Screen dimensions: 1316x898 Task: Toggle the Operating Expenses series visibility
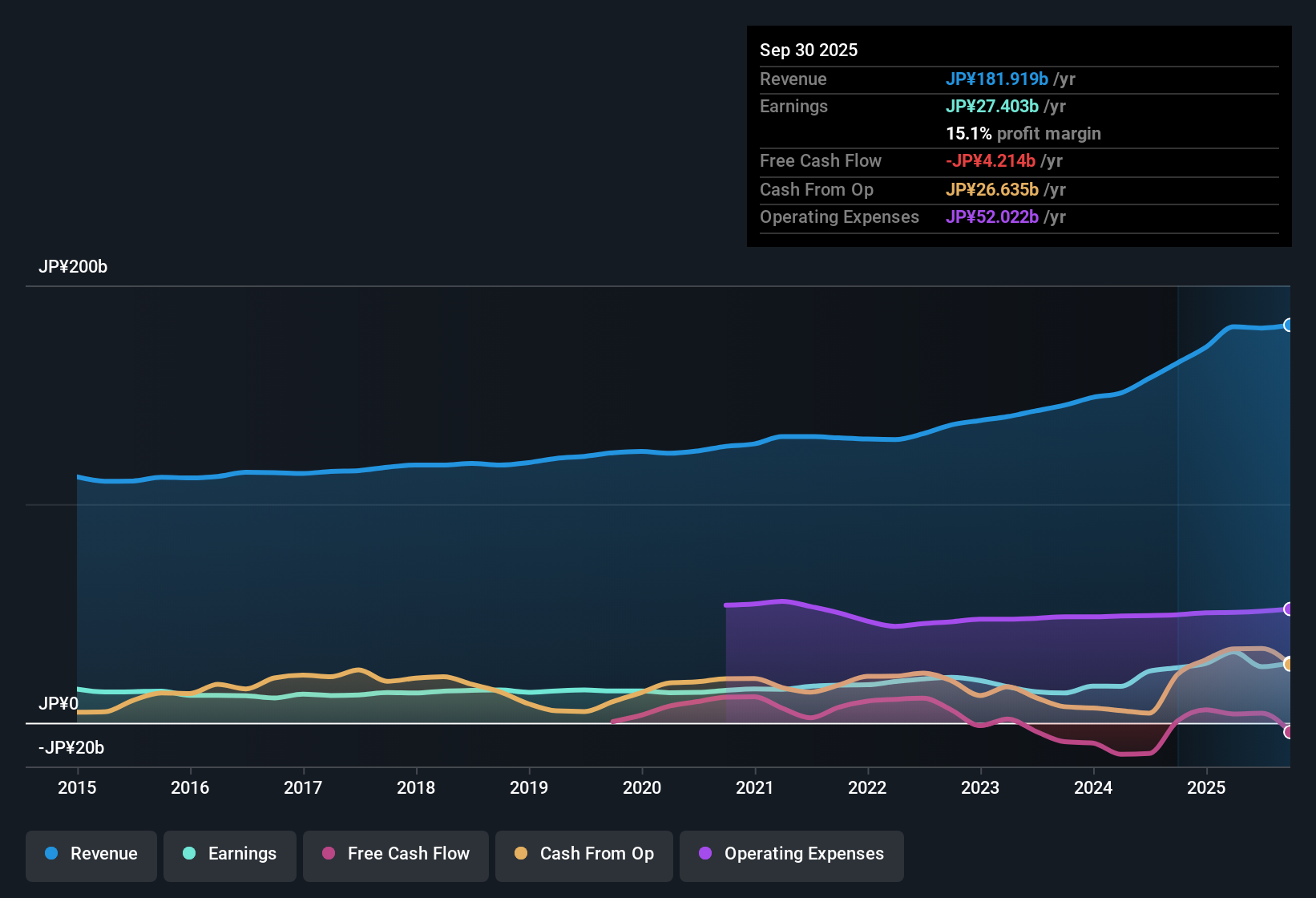coord(791,854)
